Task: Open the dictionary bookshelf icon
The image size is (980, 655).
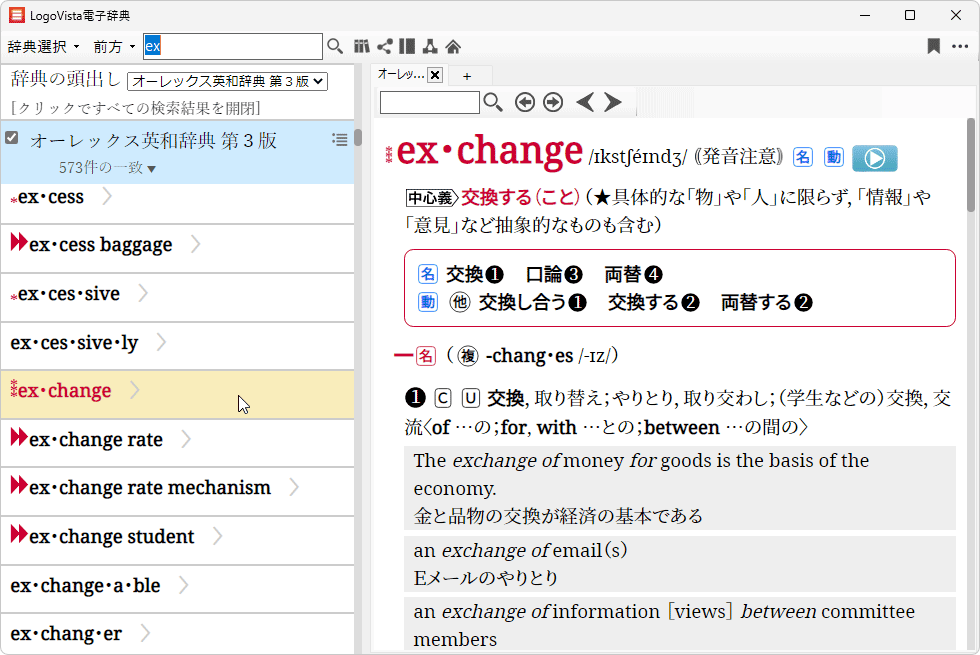Action: click(x=362, y=46)
